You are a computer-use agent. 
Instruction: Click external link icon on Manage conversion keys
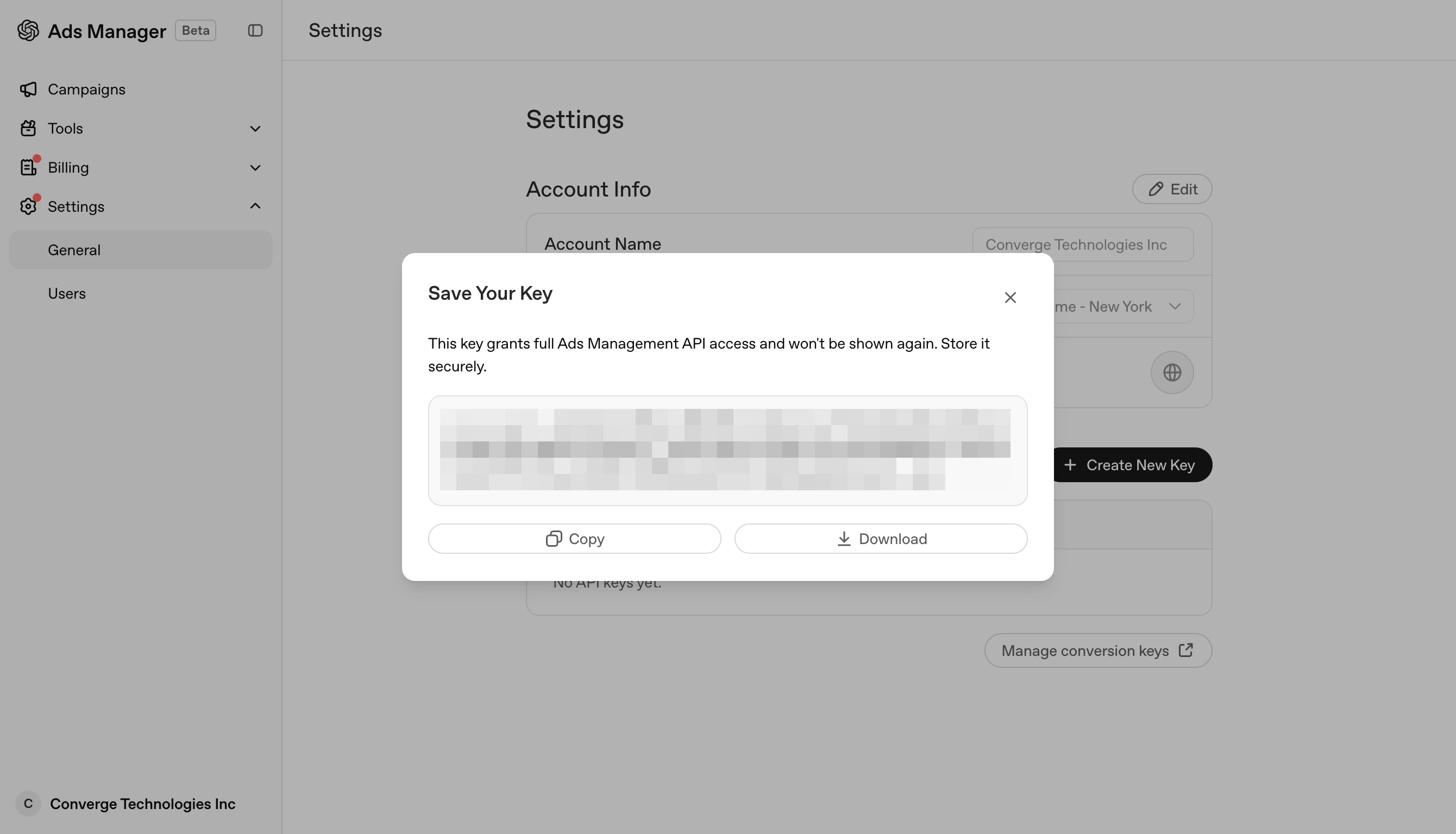pos(1185,650)
